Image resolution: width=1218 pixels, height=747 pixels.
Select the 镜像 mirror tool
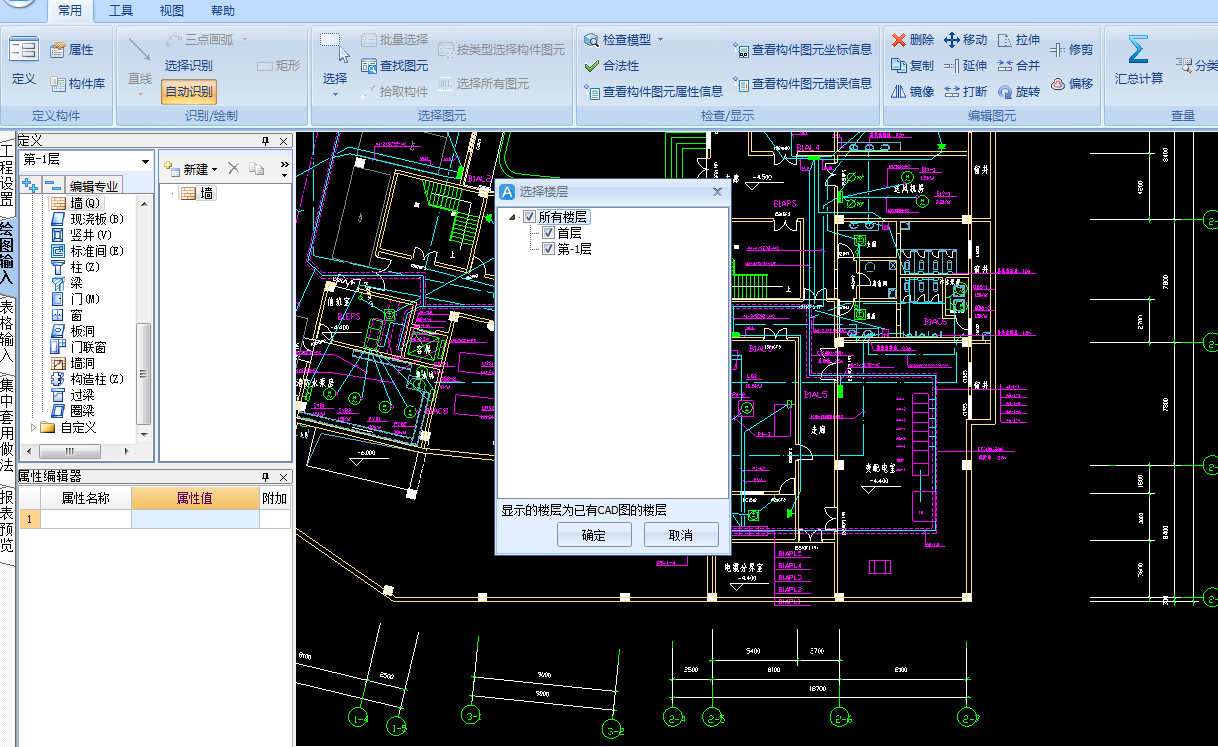(913, 91)
